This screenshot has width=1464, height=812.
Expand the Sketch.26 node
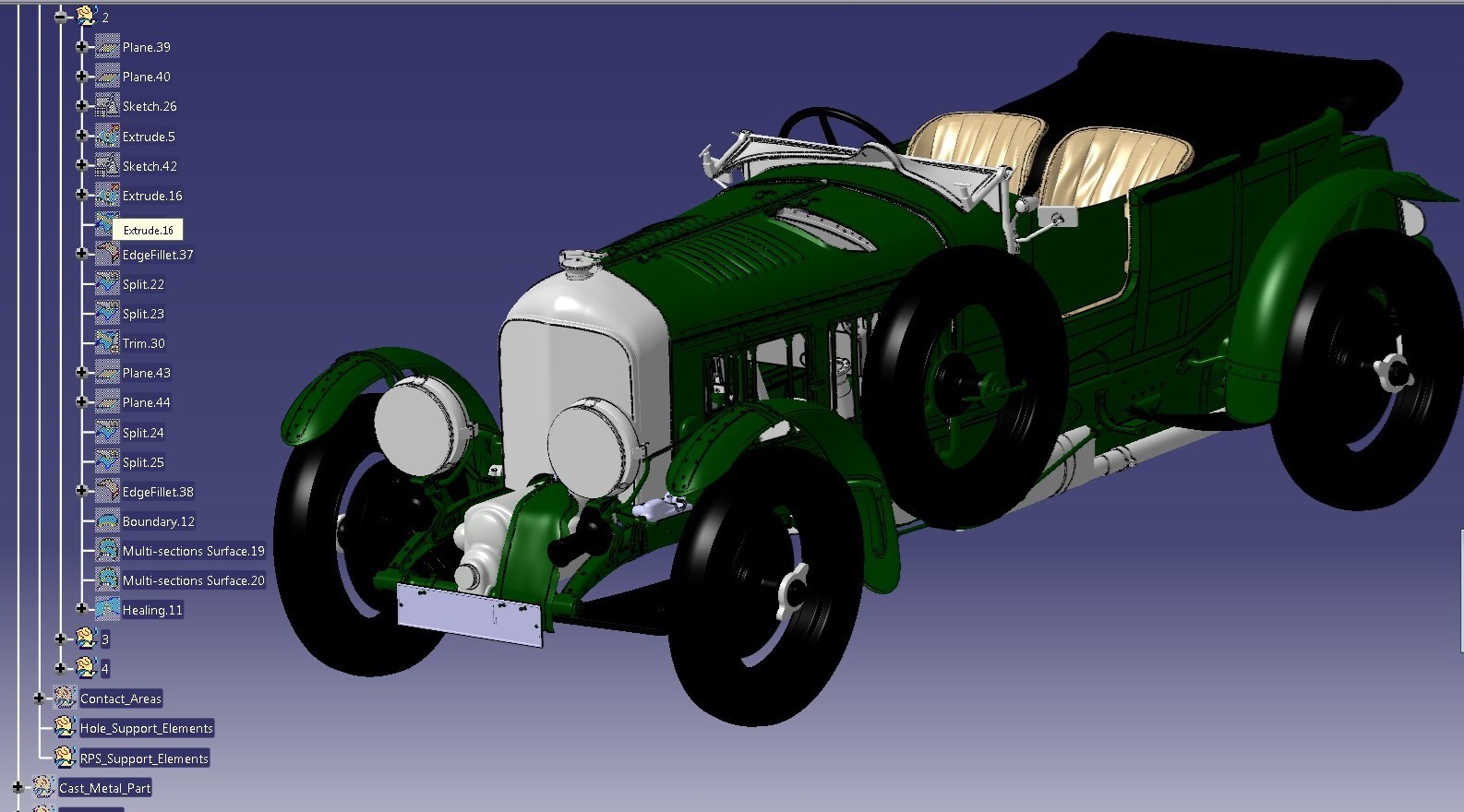(x=81, y=105)
